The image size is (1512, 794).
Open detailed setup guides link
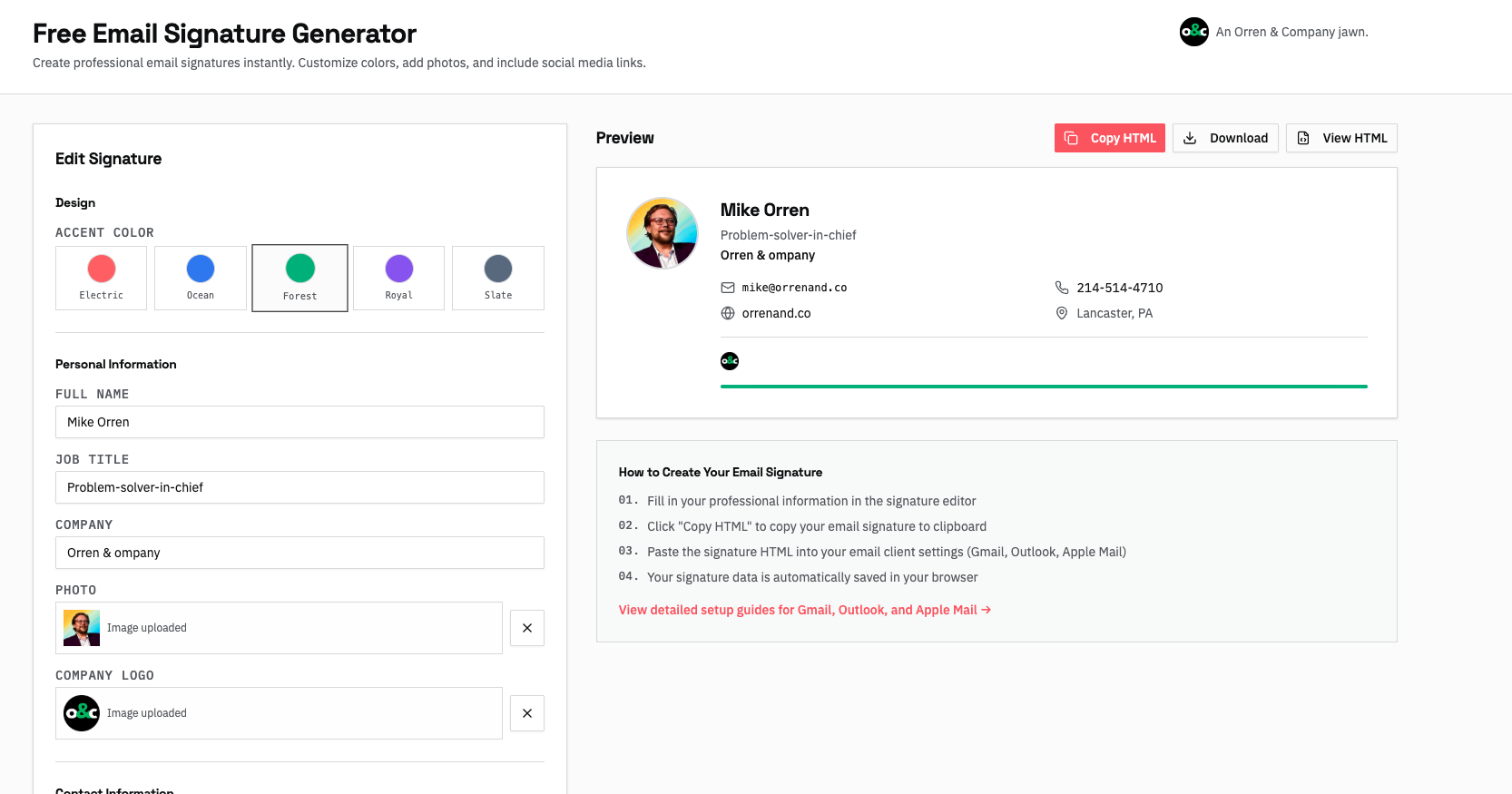tap(805, 610)
